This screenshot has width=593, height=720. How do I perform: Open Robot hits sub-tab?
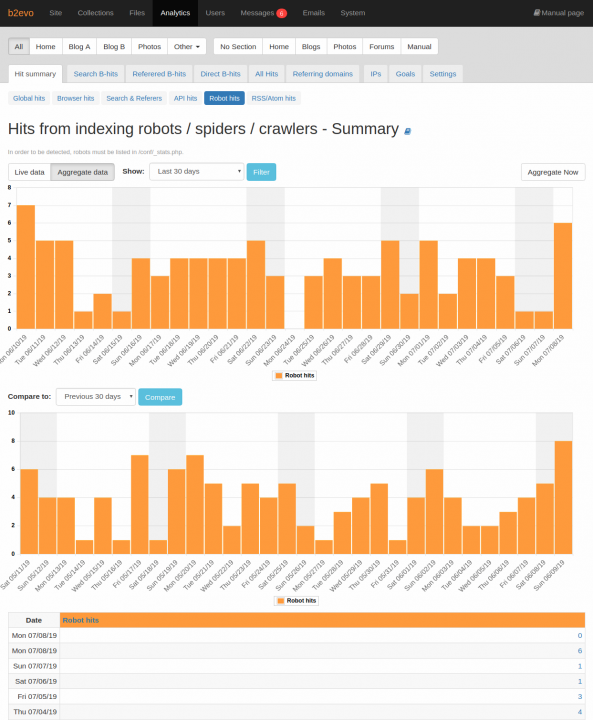(x=224, y=98)
